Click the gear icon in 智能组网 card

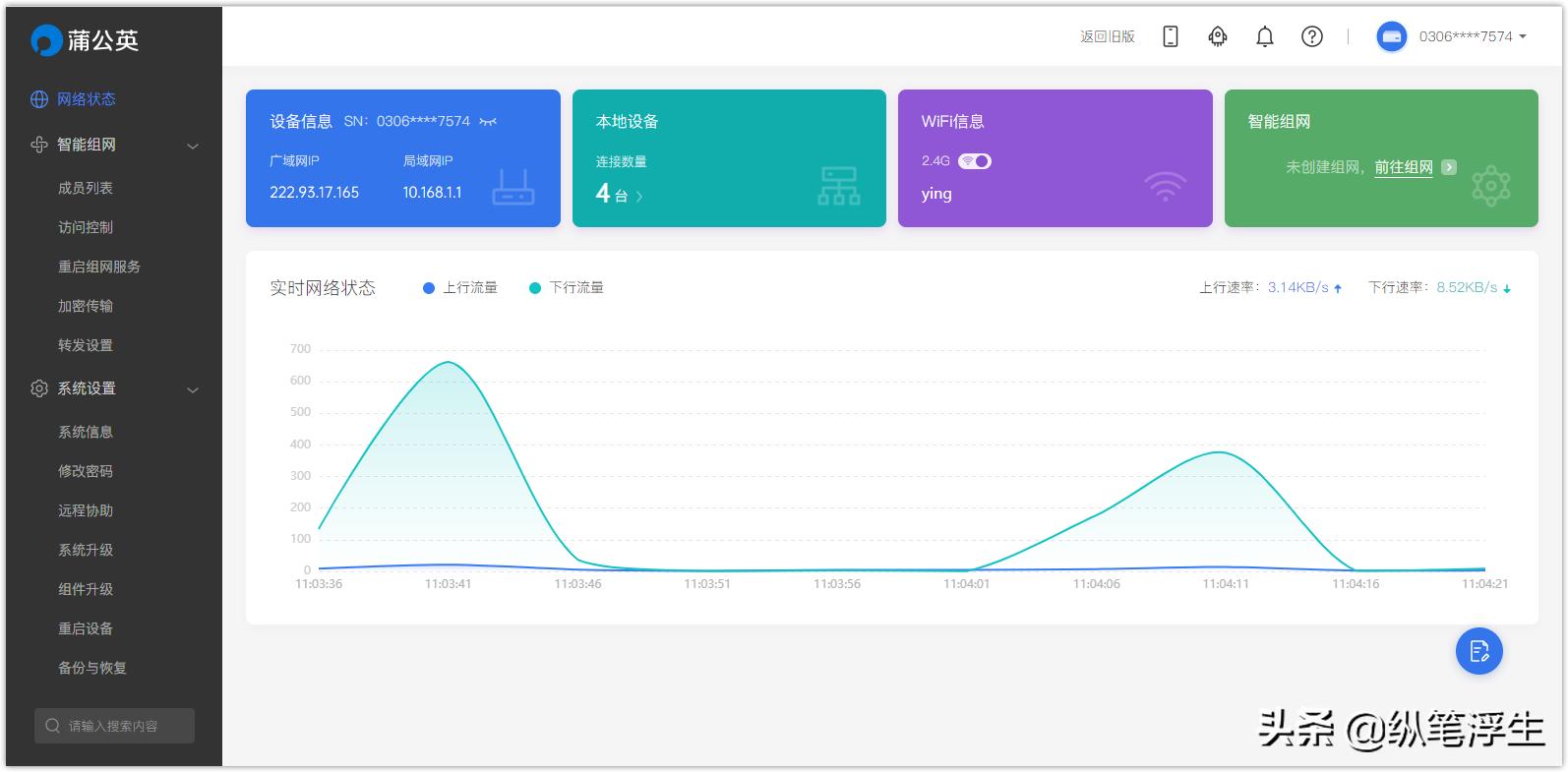pos(1490,185)
